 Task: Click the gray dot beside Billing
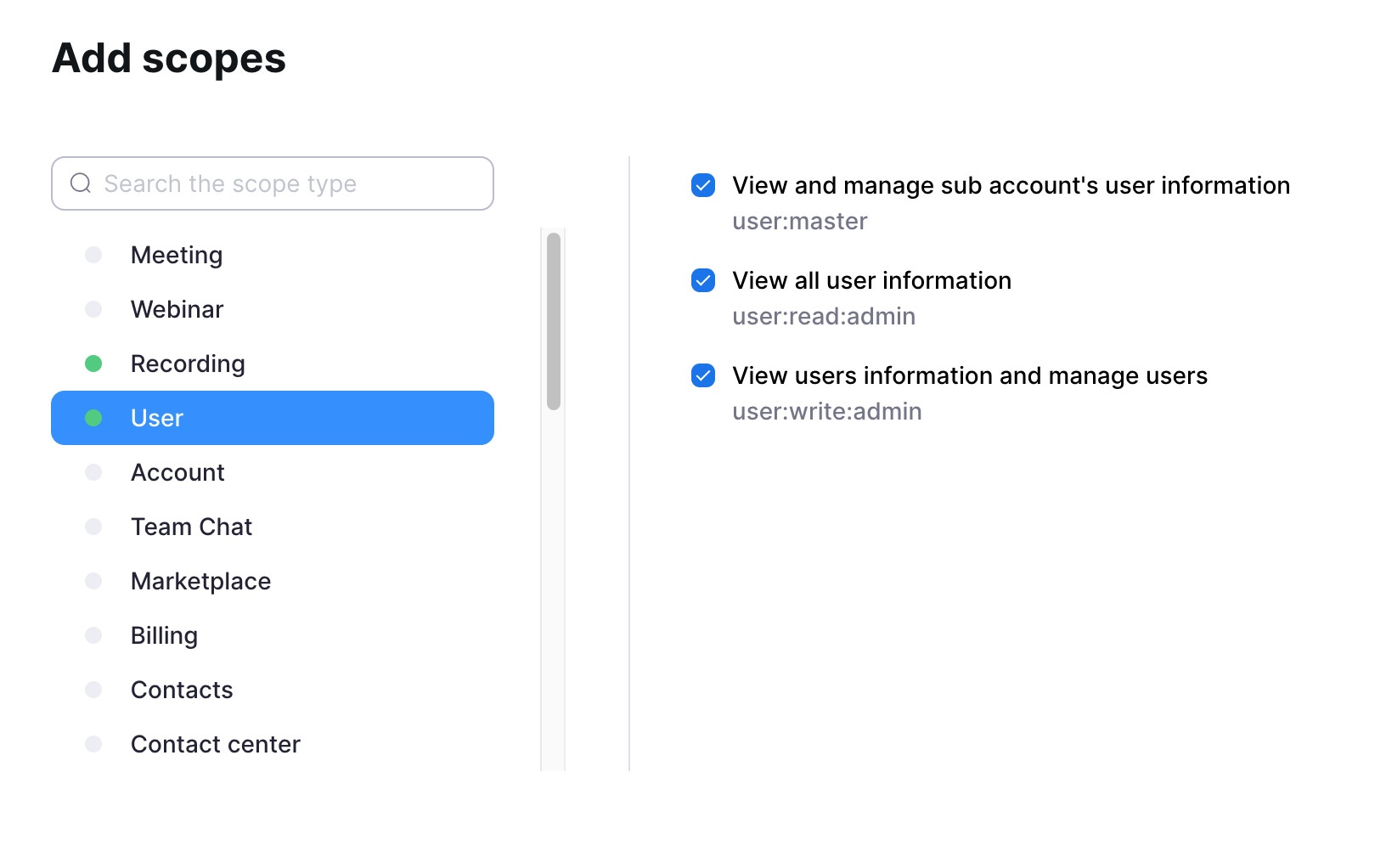pos(93,635)
